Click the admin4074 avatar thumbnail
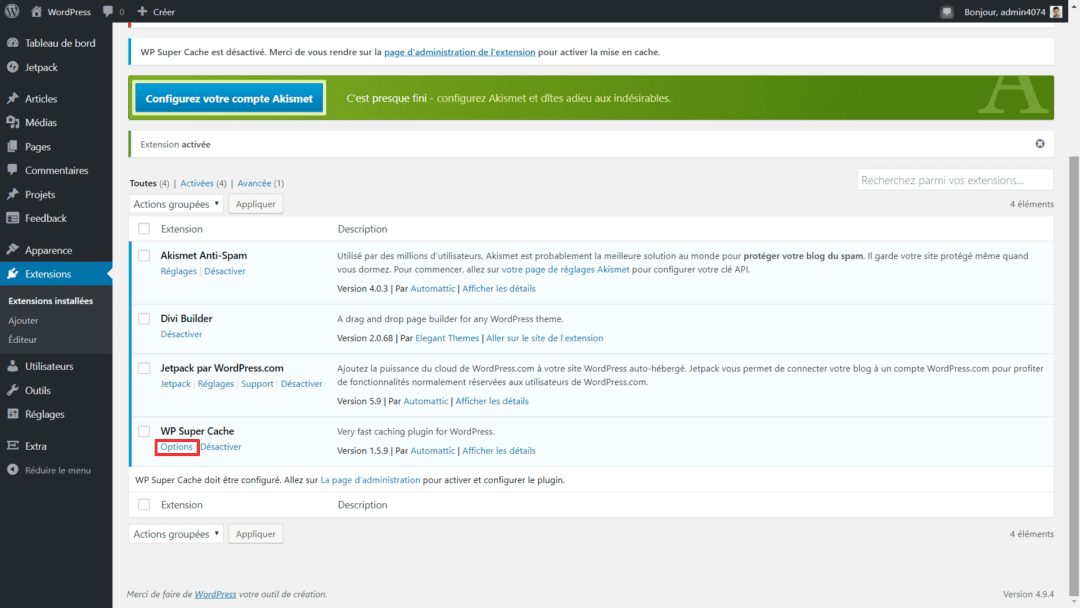 pyautogui.click(x=1056, y=12)
